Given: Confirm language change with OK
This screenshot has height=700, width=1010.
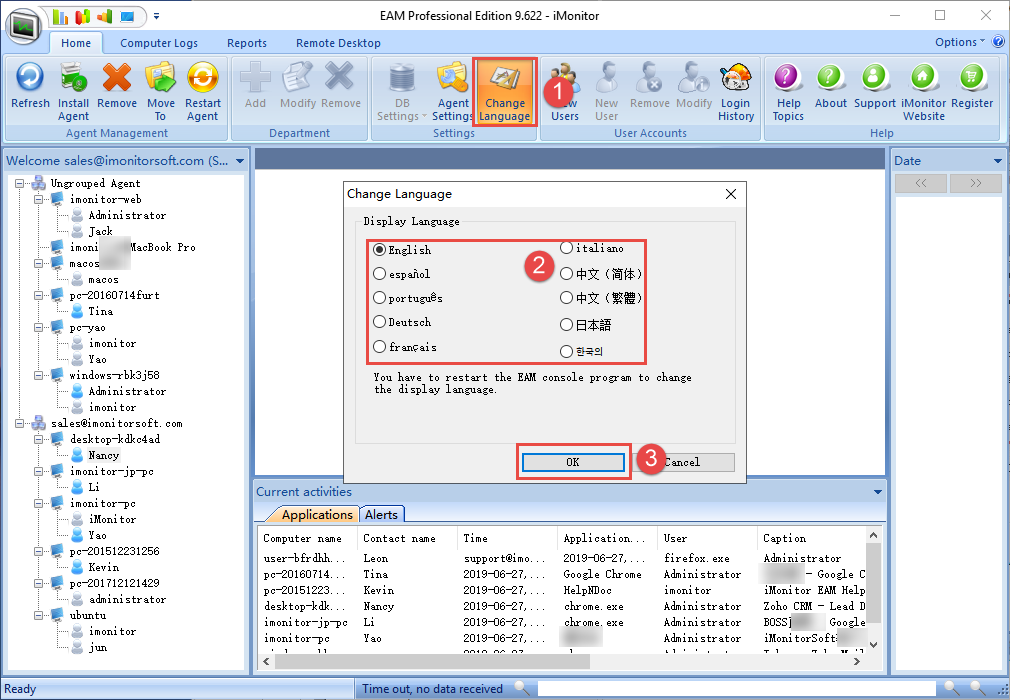Looking at the screenshot, I should (573, 462).
